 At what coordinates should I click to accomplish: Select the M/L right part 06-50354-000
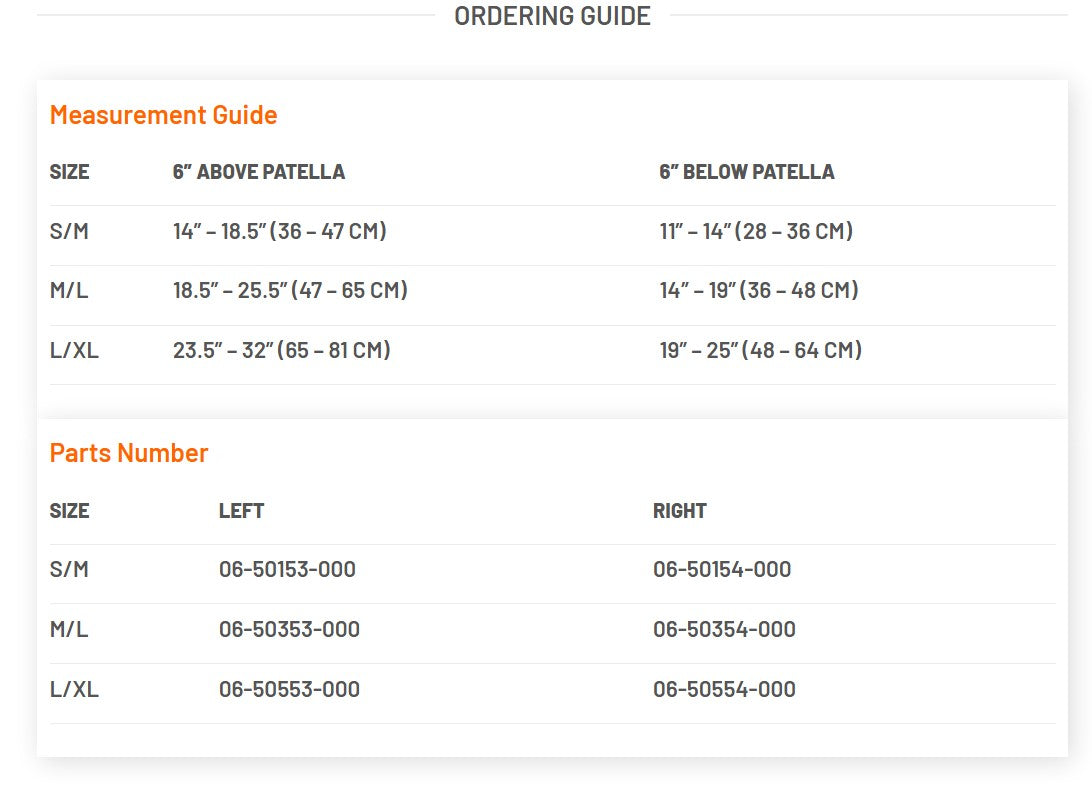point(724,630)
